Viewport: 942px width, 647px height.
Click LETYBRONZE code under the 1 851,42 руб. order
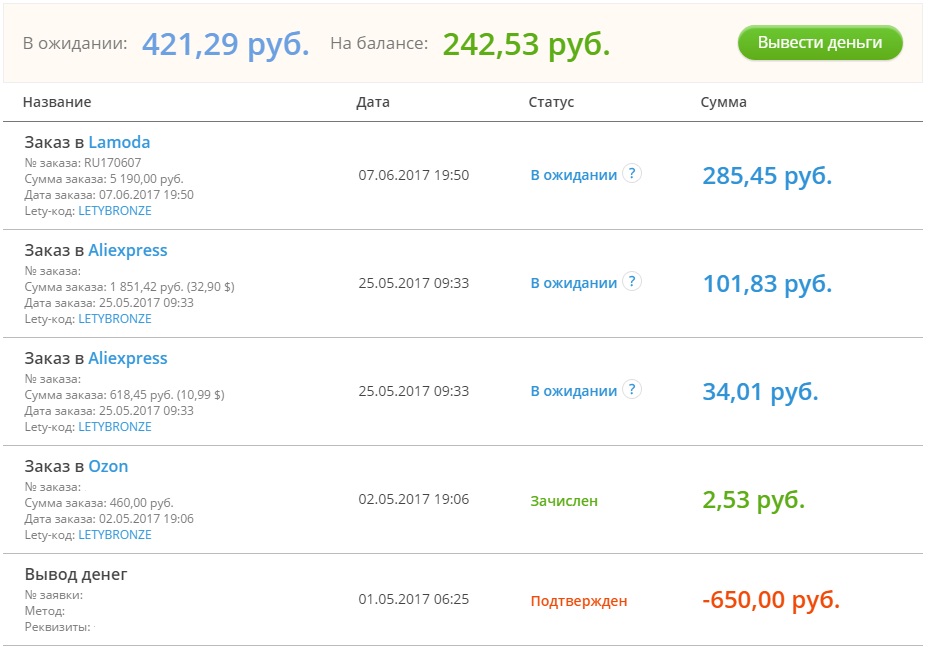coord(114,319)
